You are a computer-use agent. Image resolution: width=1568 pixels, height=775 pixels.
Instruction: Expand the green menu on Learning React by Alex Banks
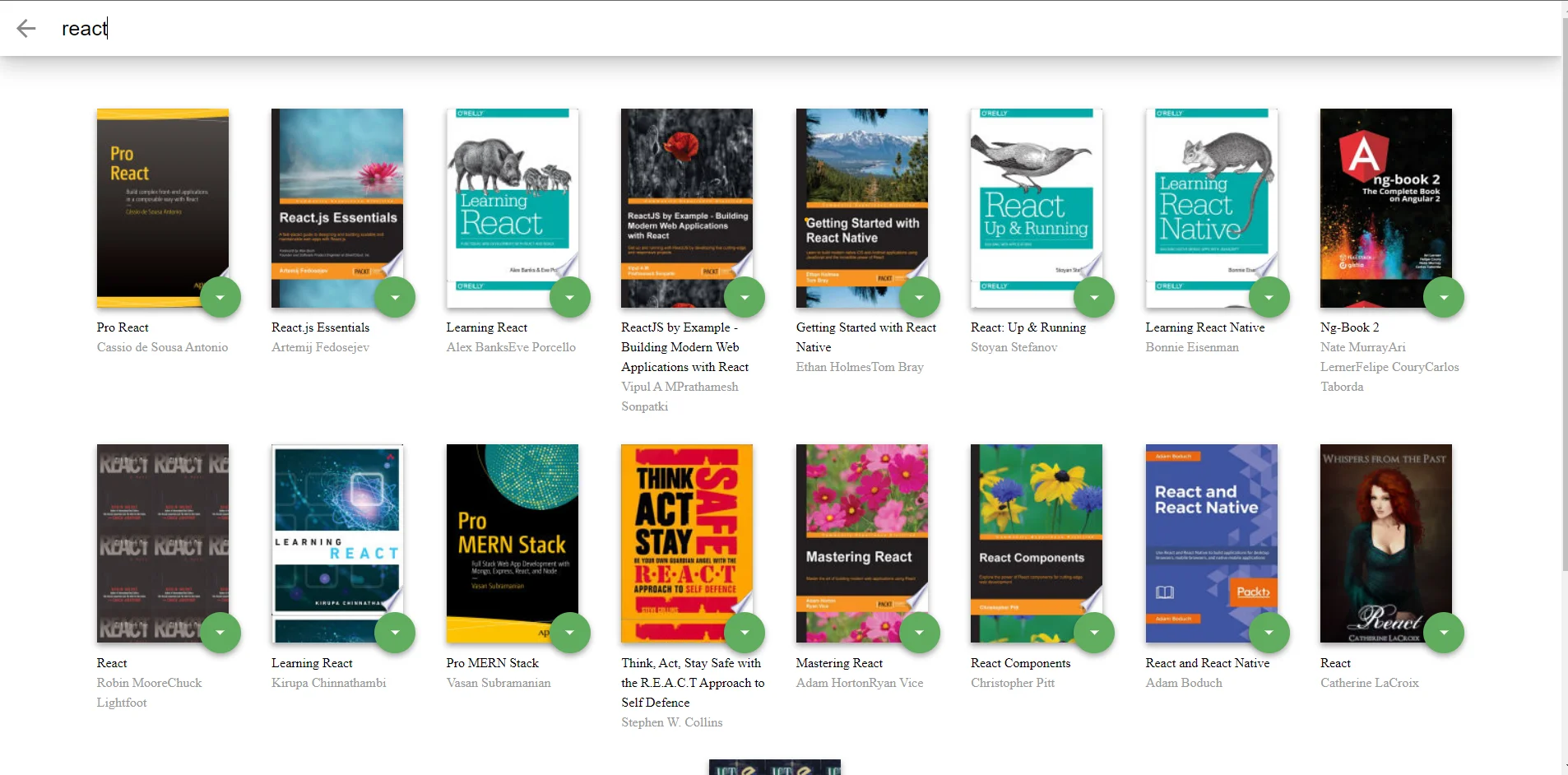570,297
